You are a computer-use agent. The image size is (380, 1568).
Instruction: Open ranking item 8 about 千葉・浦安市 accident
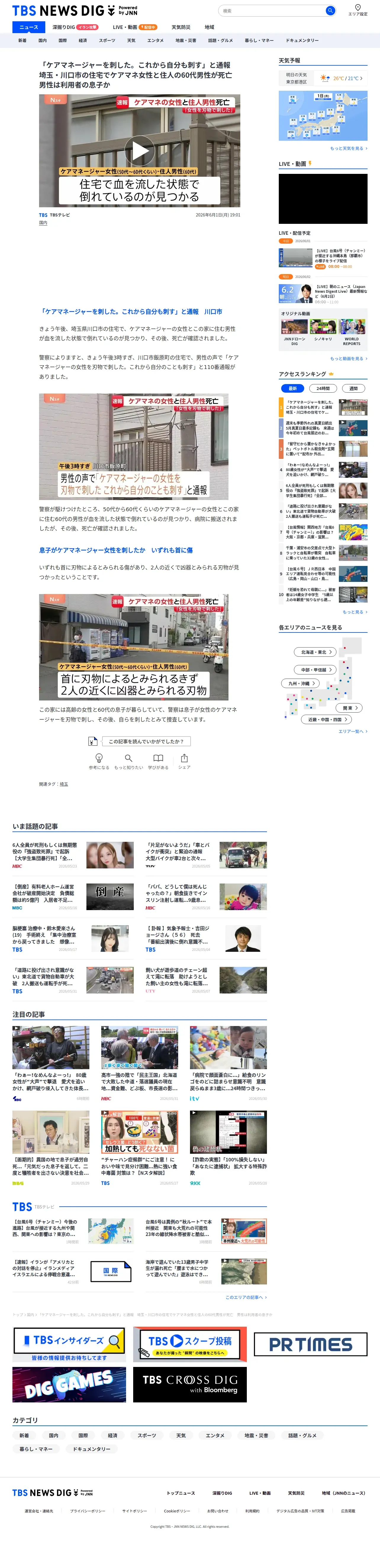click(323, 552)
